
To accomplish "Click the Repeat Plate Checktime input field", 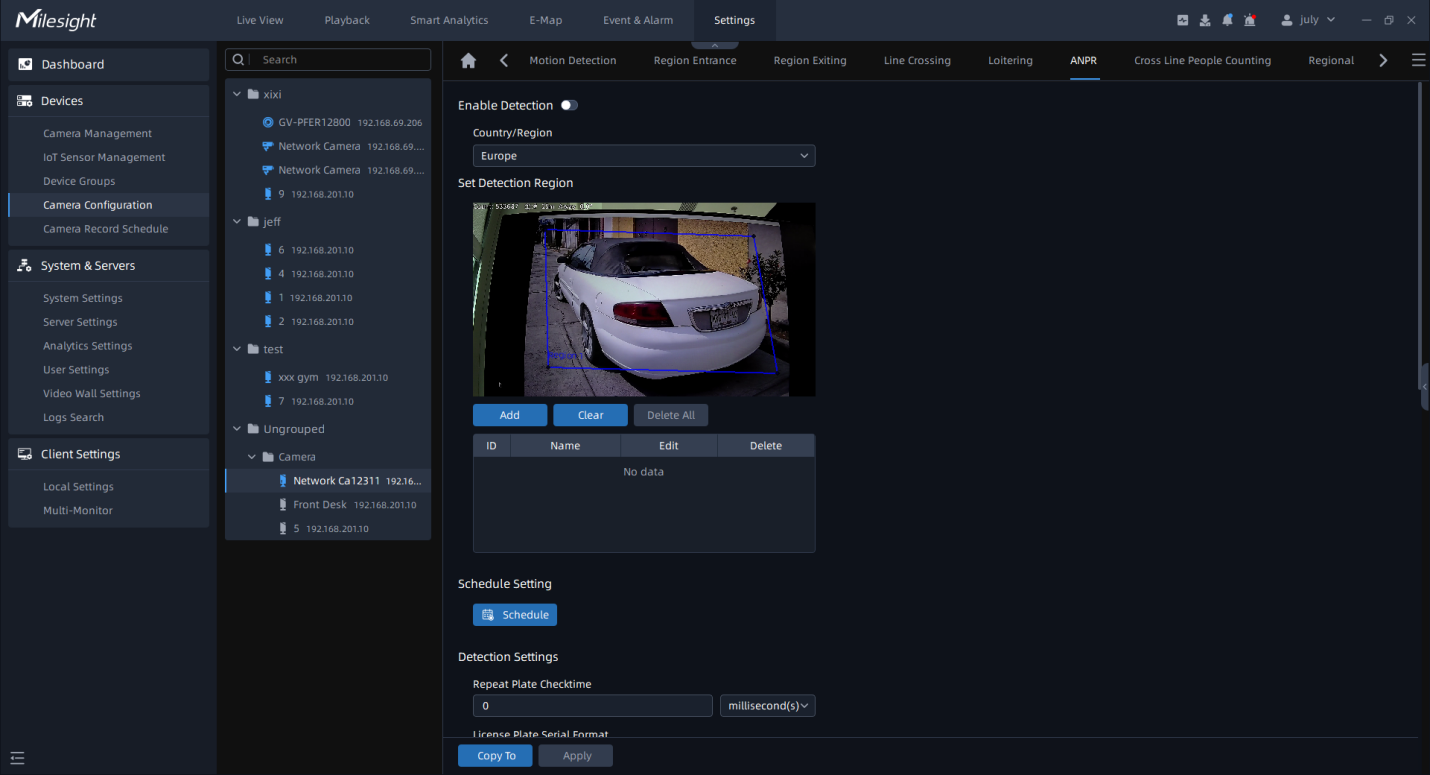I will pyautogui.click(x=592, y=706).
